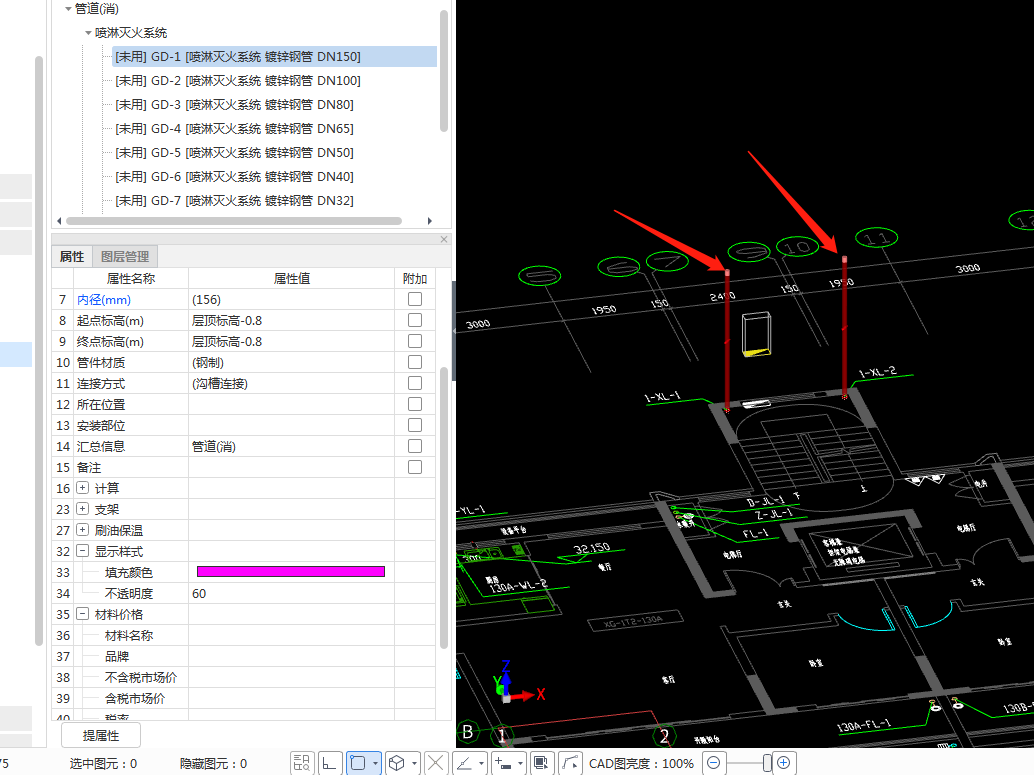Image resolution: width=1034 pixels, height=775 pixels.
Task: Edit the 不透明度 value 60
Action: (x=291, y=594)
